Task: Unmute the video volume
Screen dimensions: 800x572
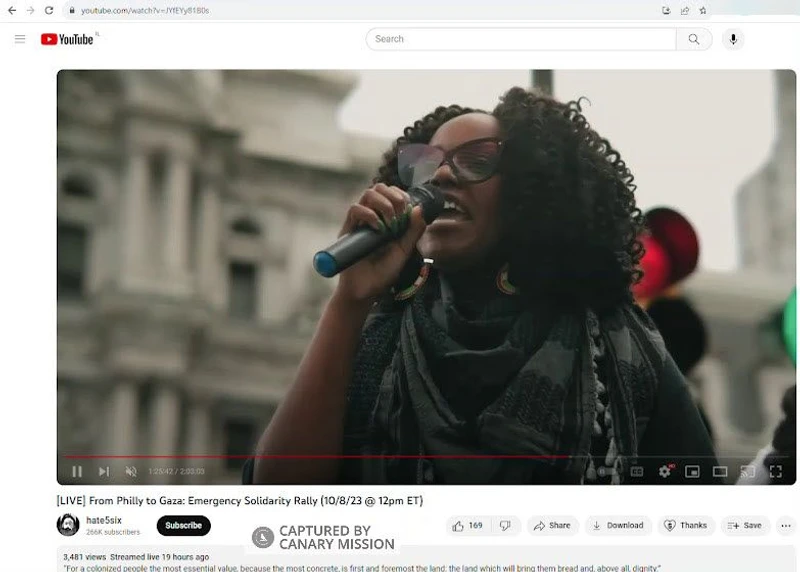Action: pyautogui.click(x=131, y=471)
